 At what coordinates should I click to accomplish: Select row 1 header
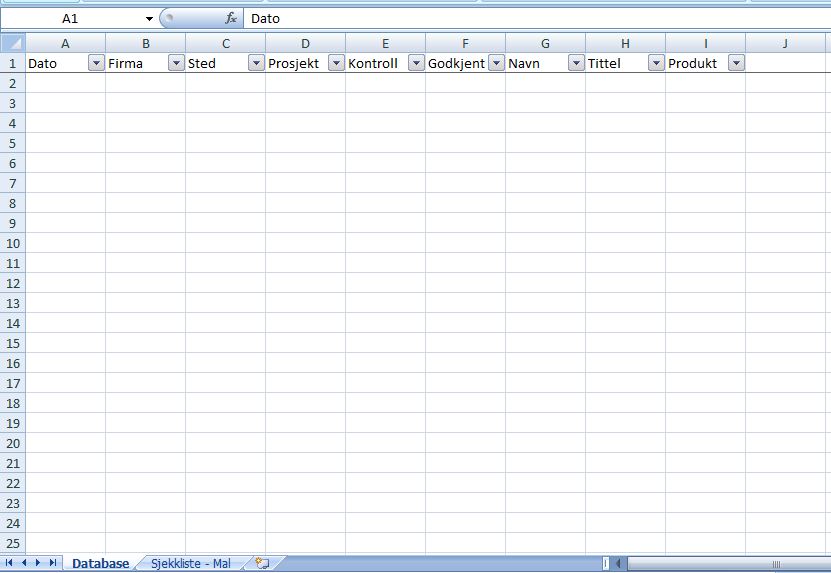pos(13,63)
